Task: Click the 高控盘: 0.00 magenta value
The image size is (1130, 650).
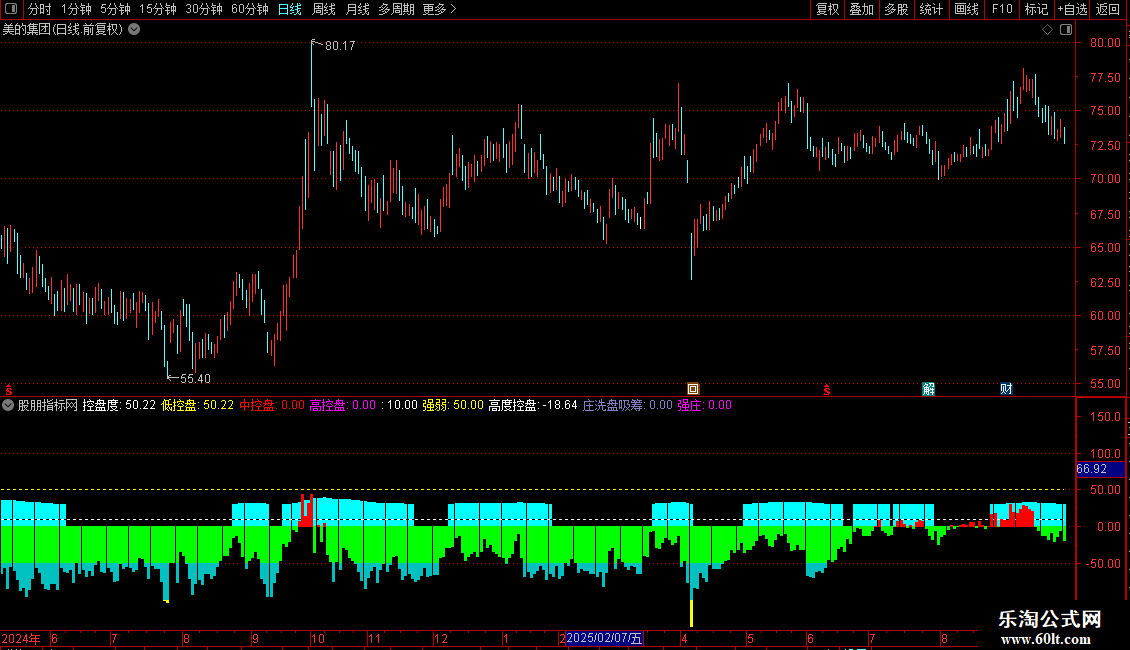Action: coord(342,405)
